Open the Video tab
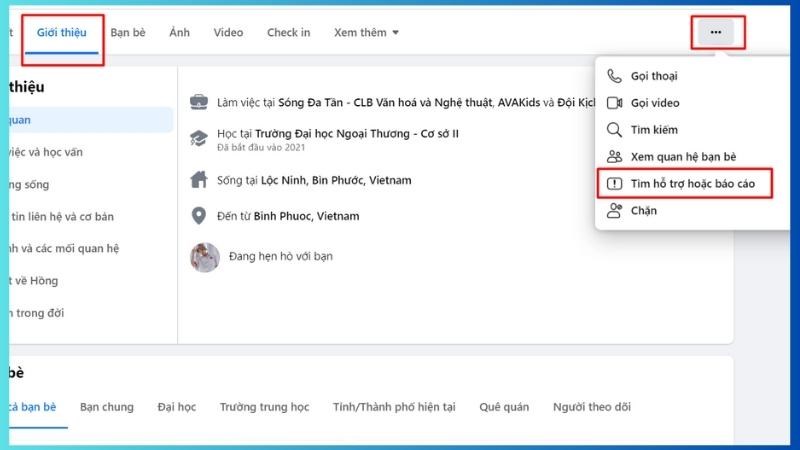The height and width of the screenshot is (450, 800). (228, 33)
